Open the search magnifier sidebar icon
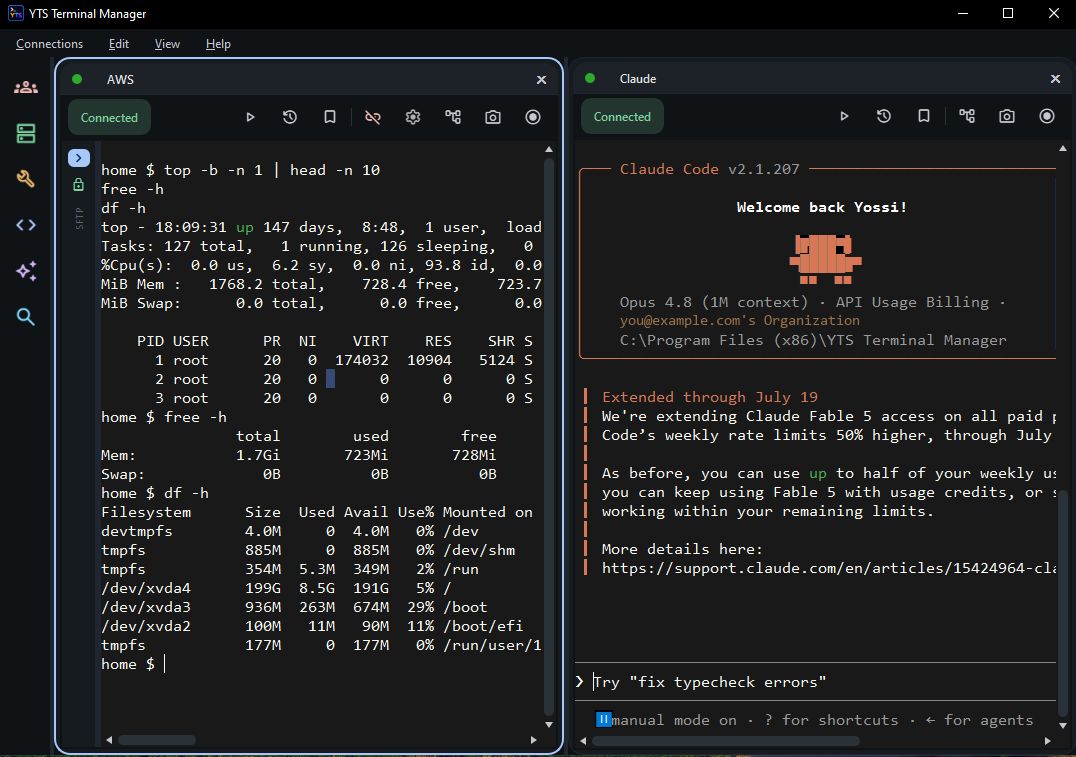 pos(26,316)
